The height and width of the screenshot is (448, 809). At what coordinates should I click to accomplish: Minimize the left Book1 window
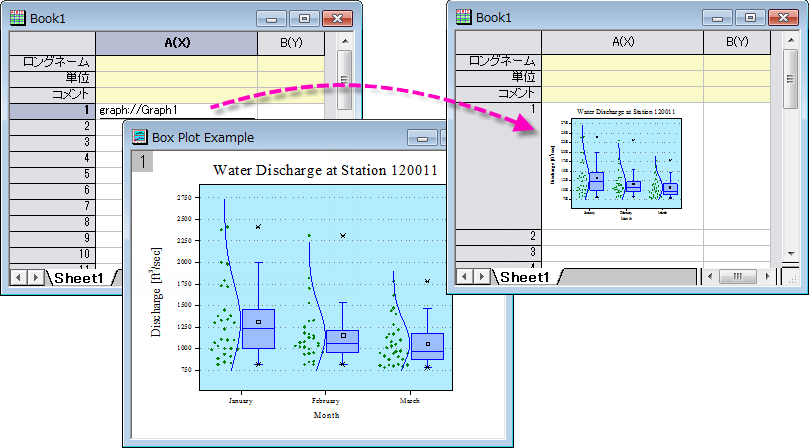(x=271, y=19)
